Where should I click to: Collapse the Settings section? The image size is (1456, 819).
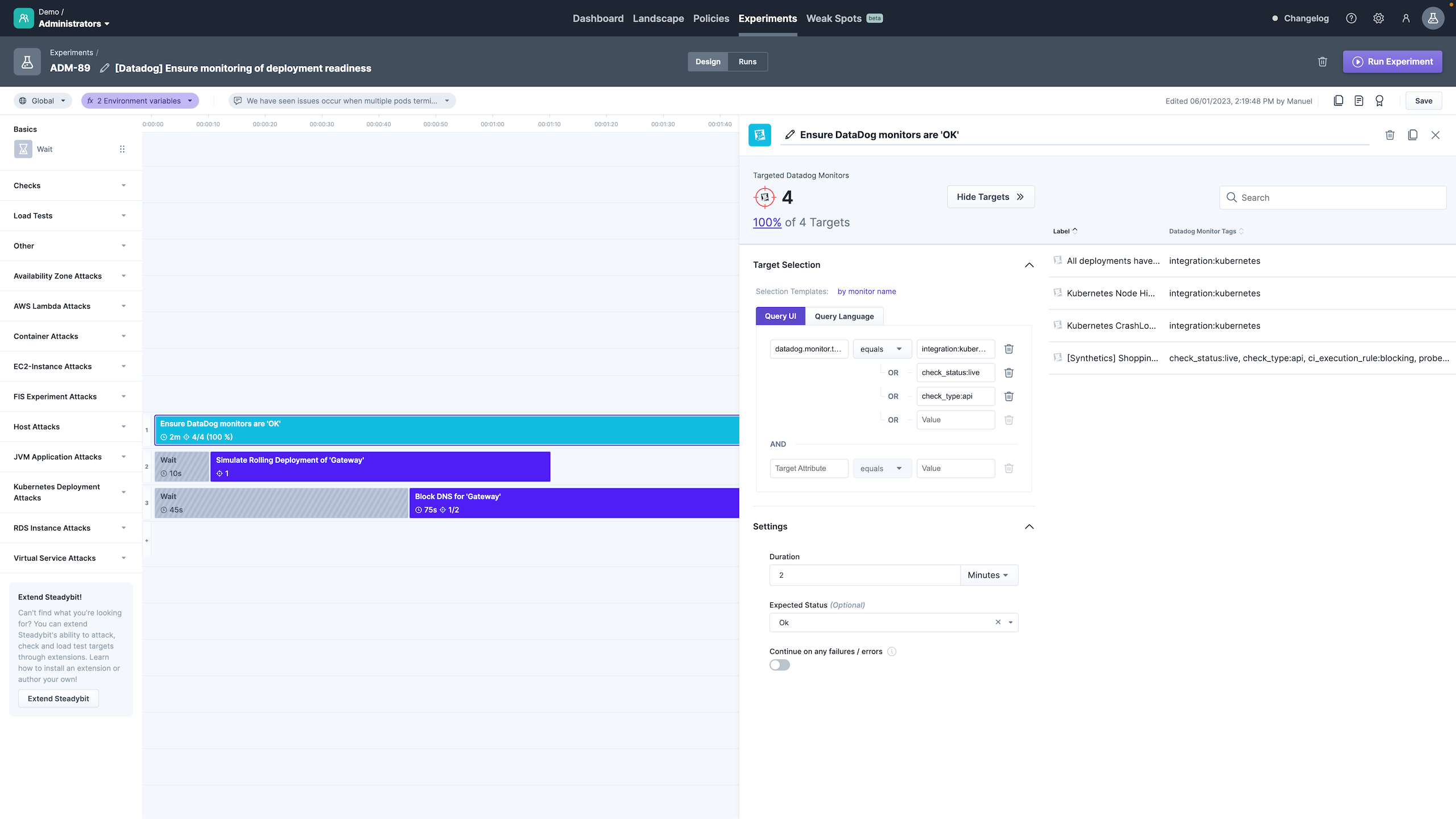click(x=1029, y=527)
